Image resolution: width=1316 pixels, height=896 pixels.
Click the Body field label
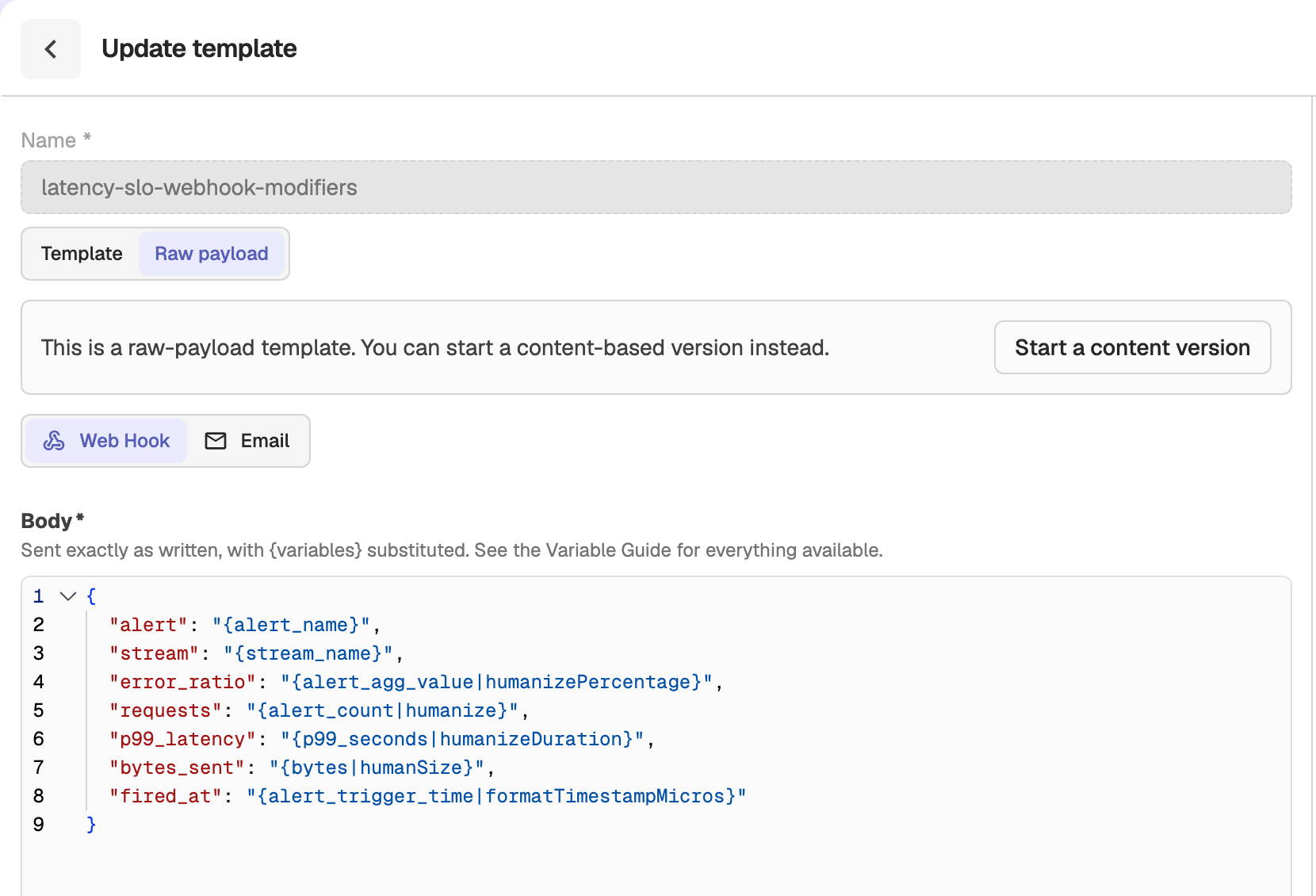click(x=52, y=521)
